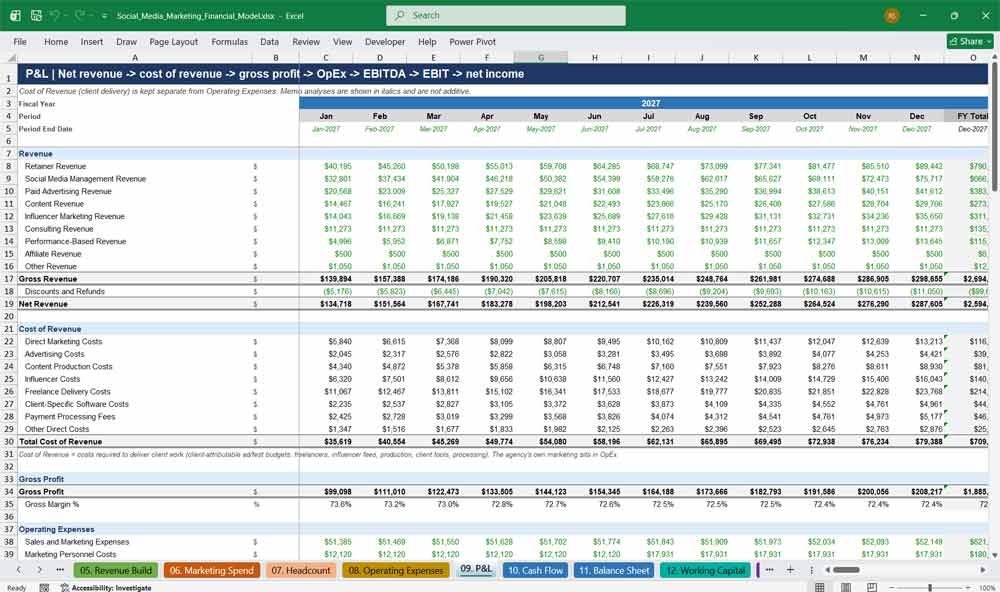Switch to the Insert ribbon tab
This screenshot has width=1000, height=592.
point(92,41)
